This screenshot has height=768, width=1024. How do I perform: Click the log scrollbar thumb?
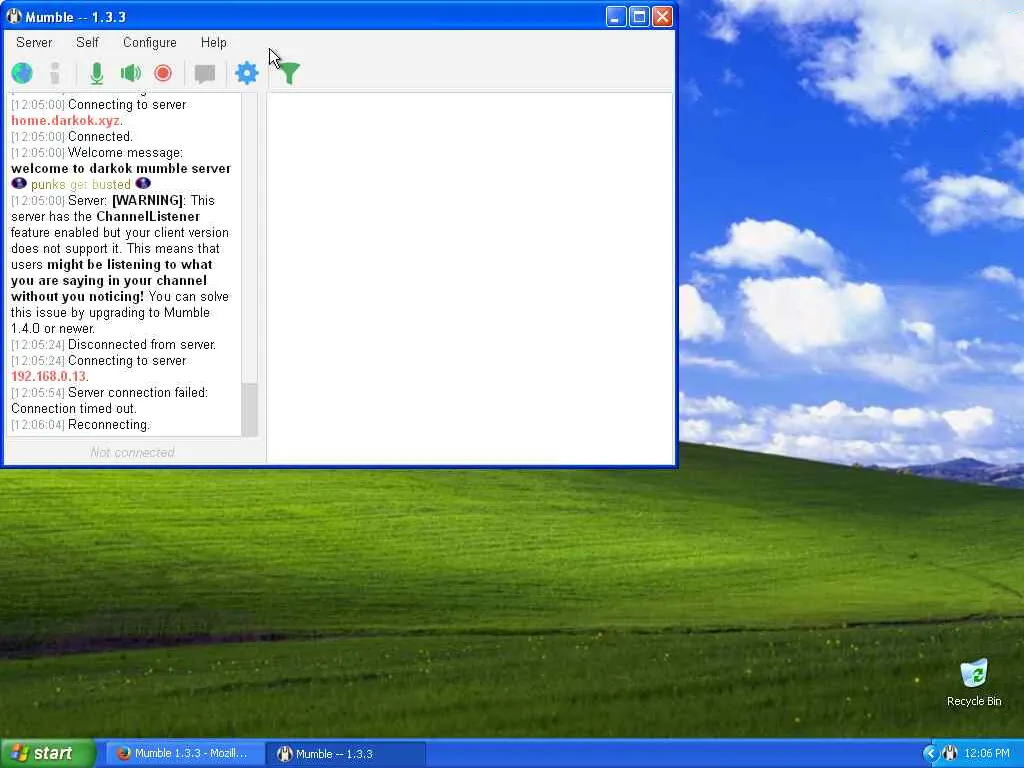pyautogui.click(x=249, y=409)
